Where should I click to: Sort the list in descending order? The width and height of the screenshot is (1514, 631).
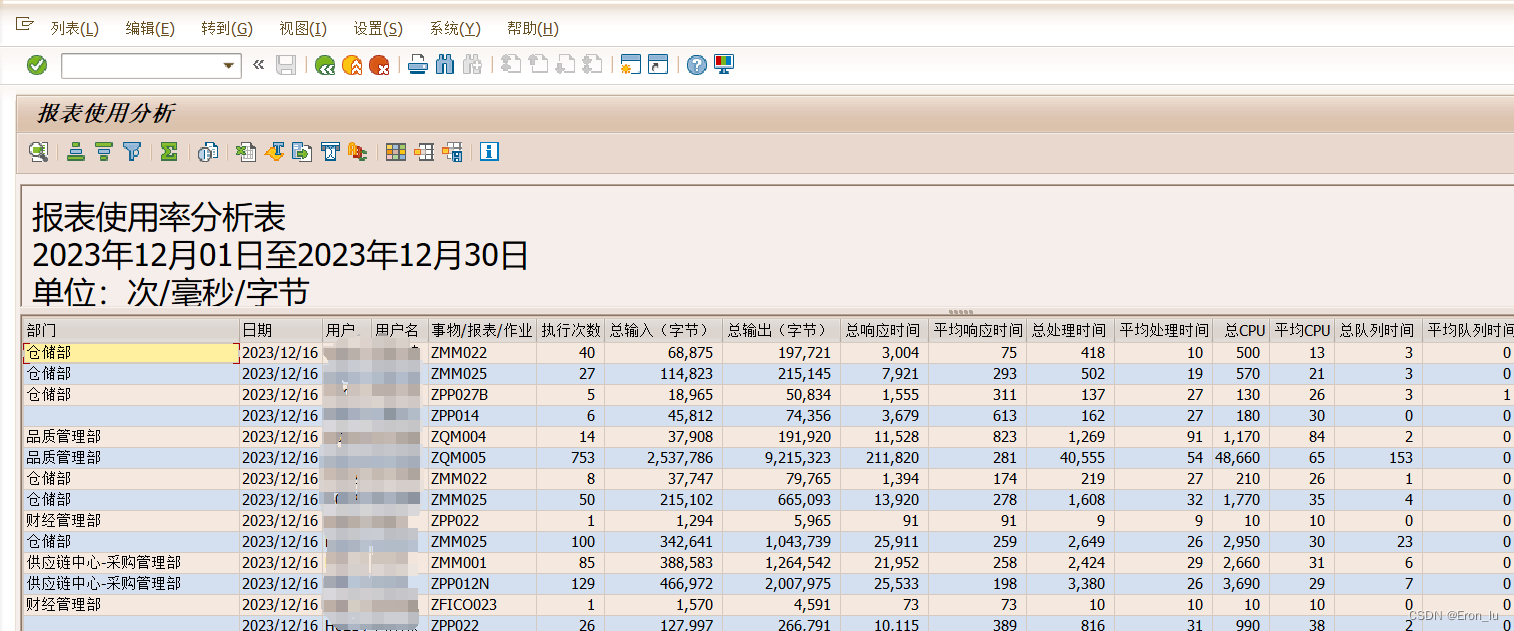(x=103, y=152)
